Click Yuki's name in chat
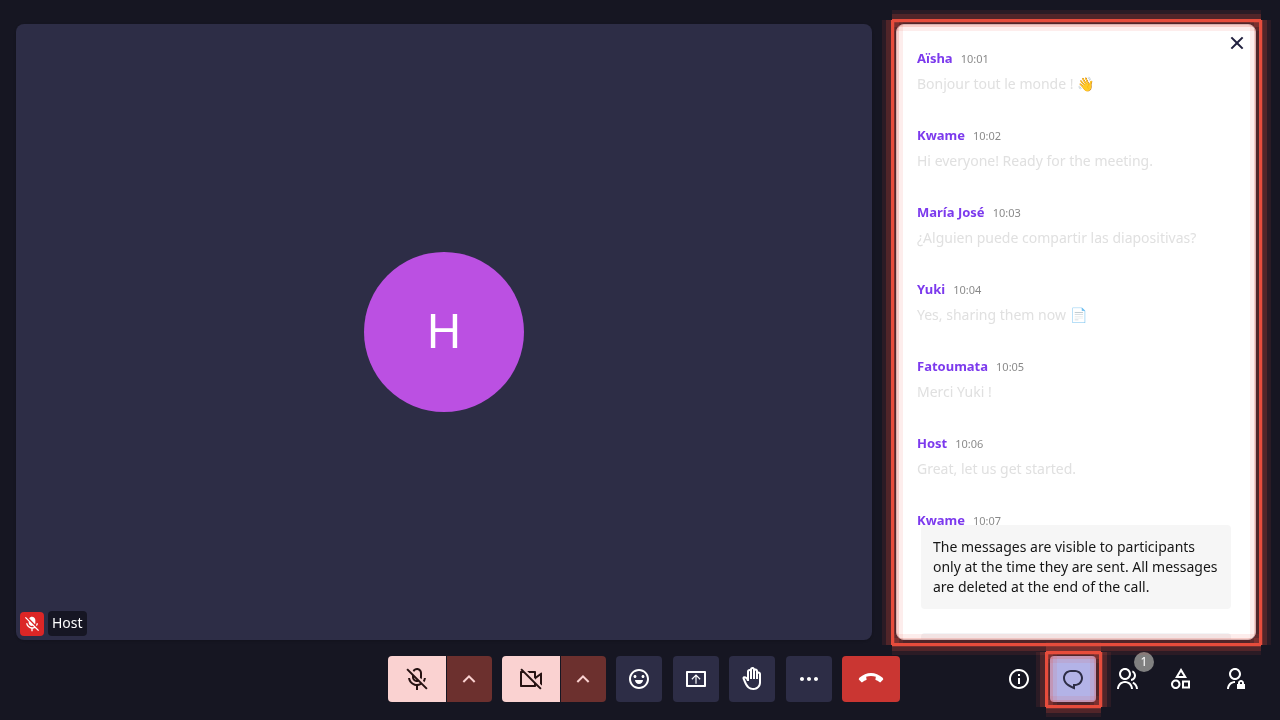This screenshot has height=720, width=1280. click(x=931, y=289)
